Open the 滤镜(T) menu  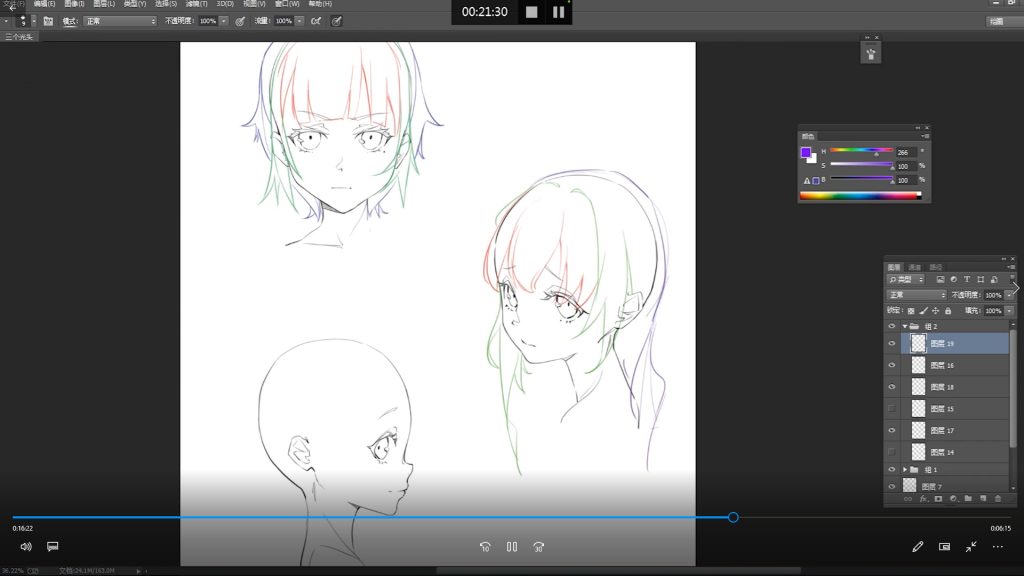point(197,4)
